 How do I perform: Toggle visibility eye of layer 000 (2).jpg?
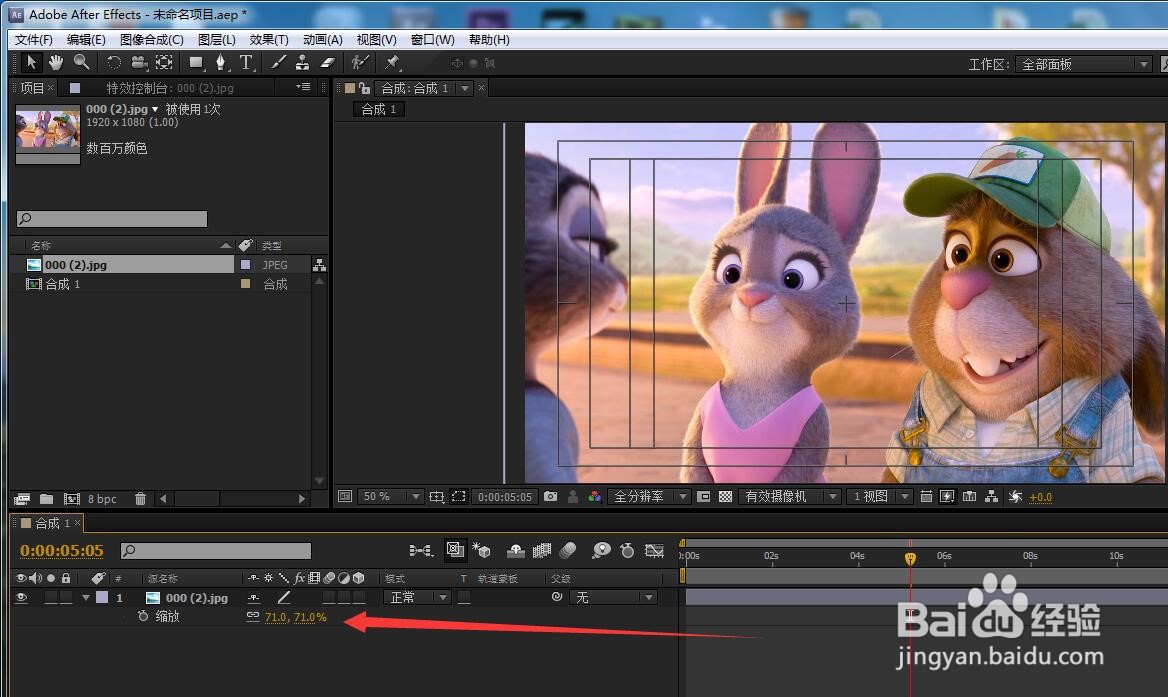pyautogui.click(x=21, y=597)
